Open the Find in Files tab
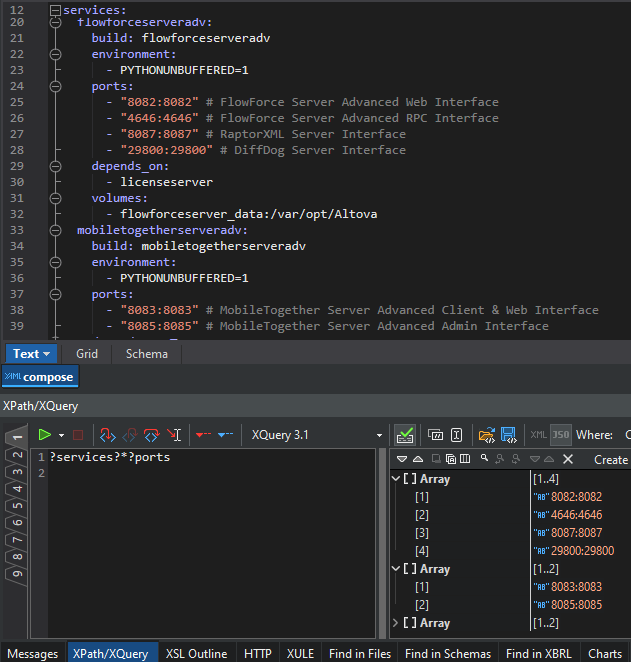 [x=359, y=653]
